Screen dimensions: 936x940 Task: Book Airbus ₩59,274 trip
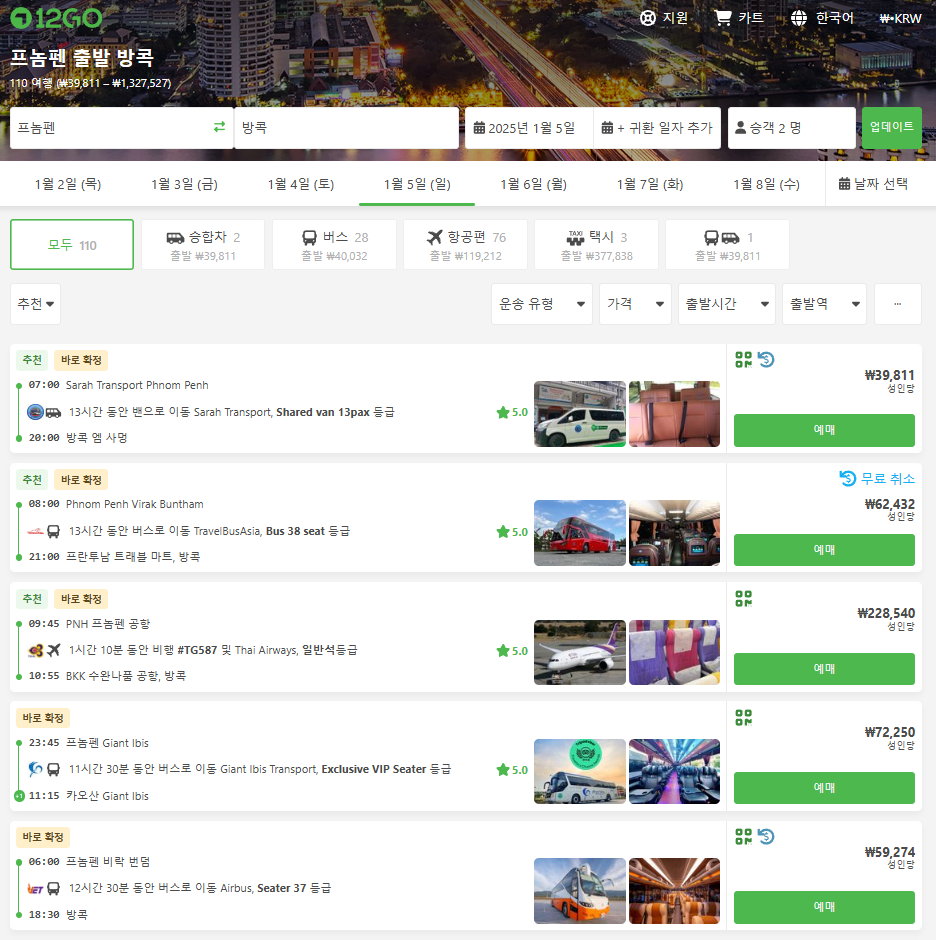click(x=824, y=907)
